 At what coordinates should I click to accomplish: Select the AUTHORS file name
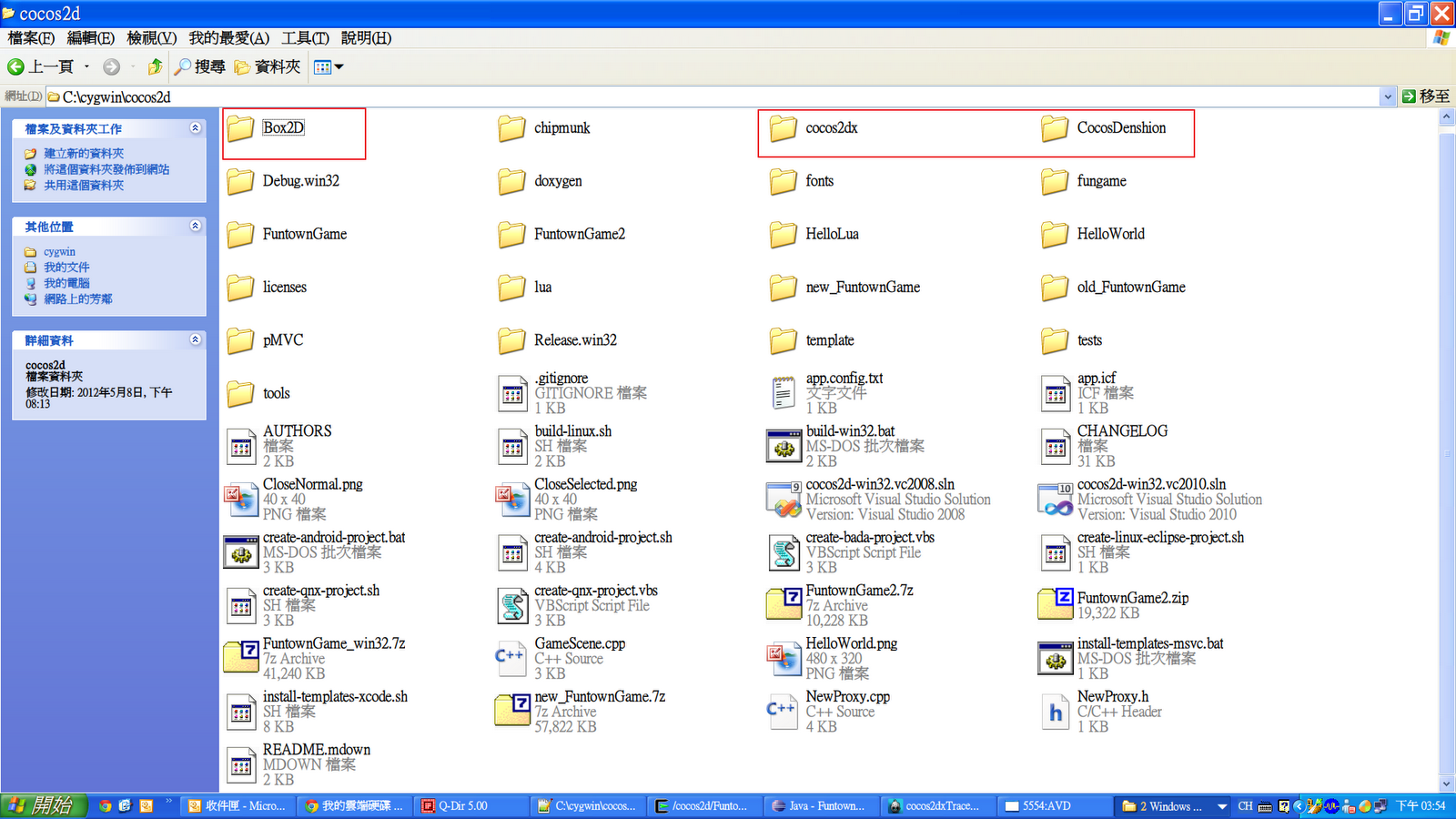[298, 431]
